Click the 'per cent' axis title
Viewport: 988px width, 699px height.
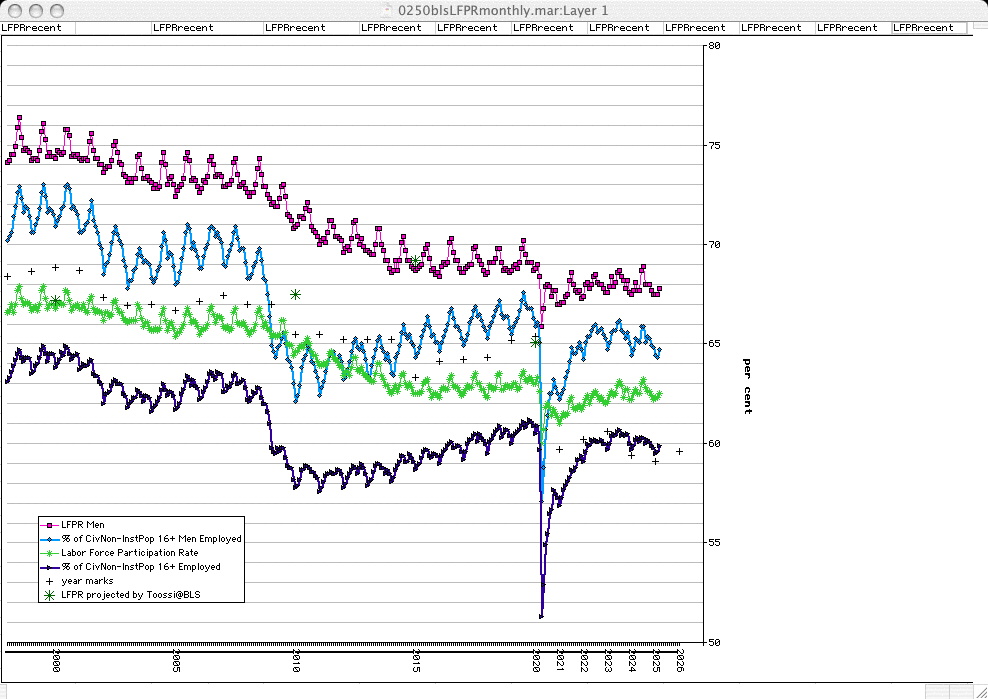pyautogui.click(x=747, y=386)
